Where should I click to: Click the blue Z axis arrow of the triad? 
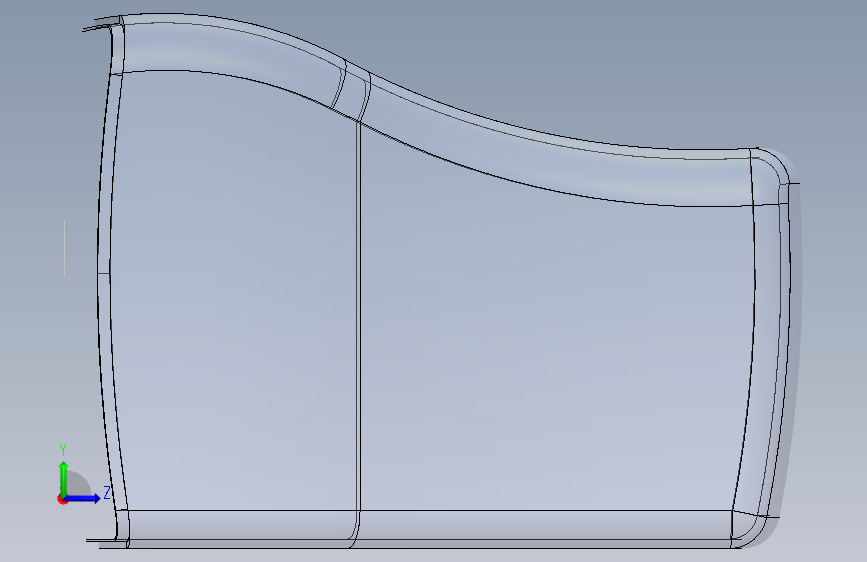point(83,498)
